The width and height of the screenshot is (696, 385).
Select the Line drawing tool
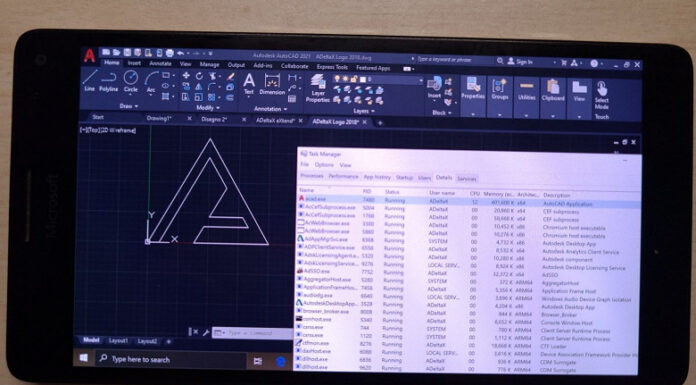(x=90, y=80)
